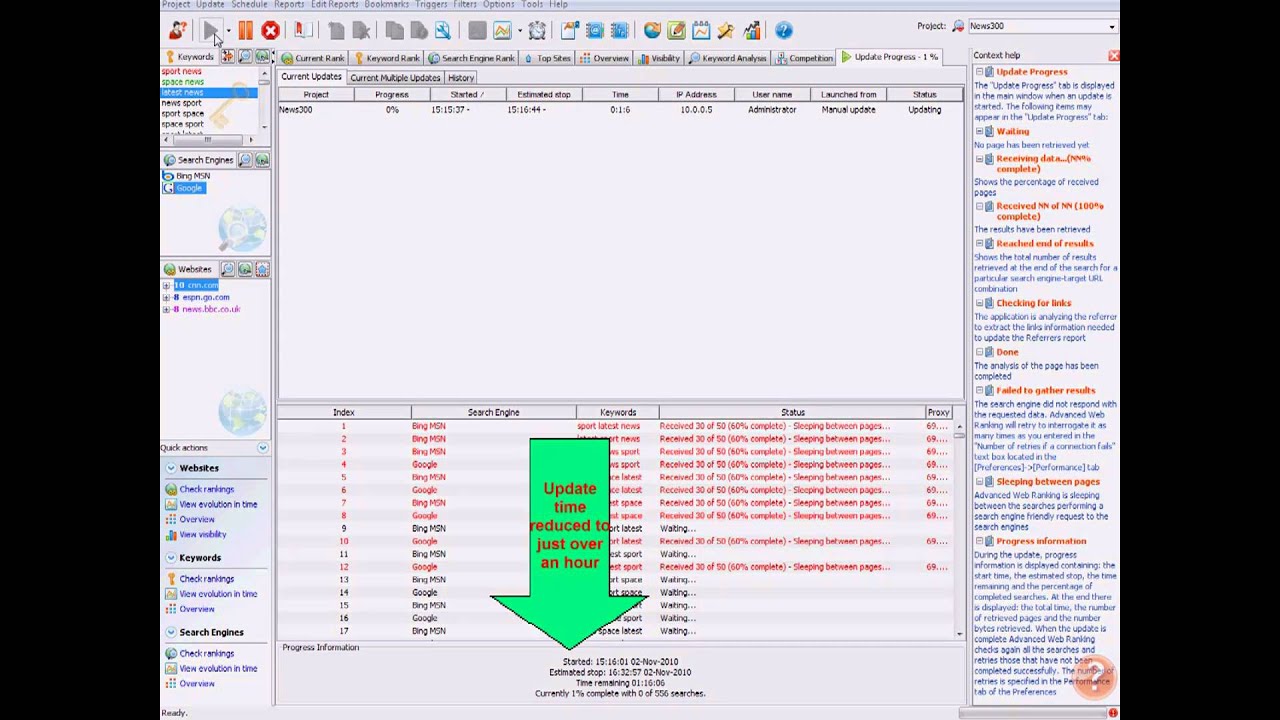Image resolution: width=1280 pixels, height=720 pixels.
Task: Click the Start update play icon
Action: (x=212, y=31)
